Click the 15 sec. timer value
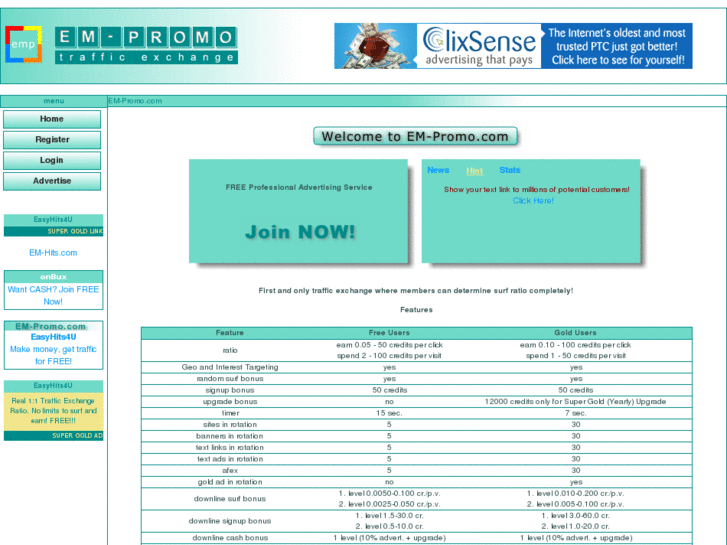The height and width of the screenshot is (545, 727). coord(389,413)
